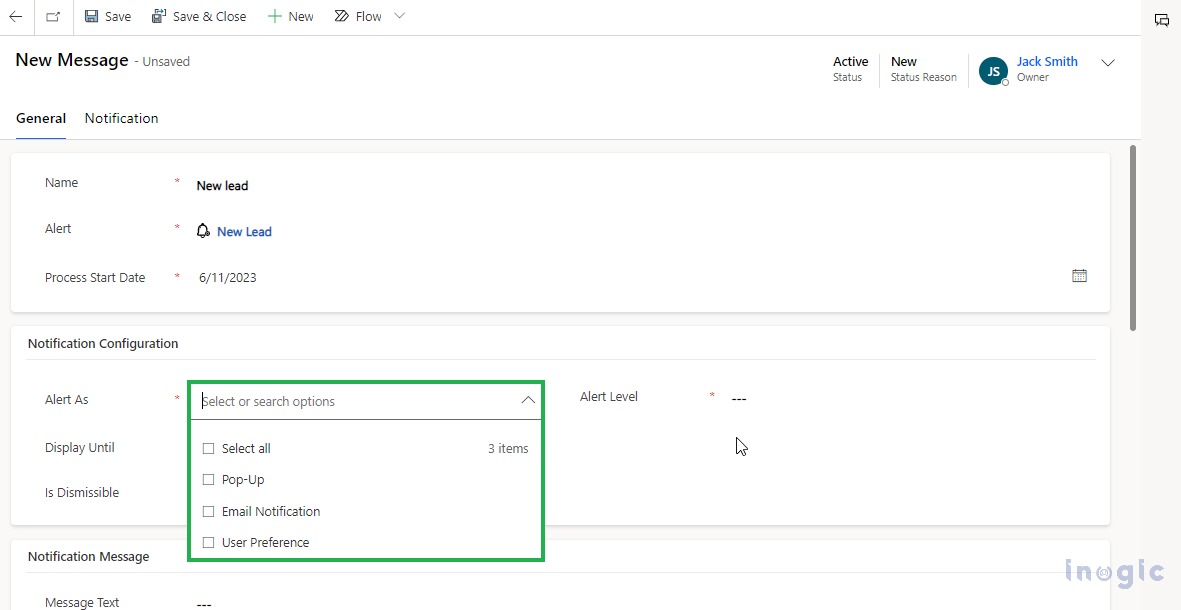This screenshot has height=610, width=1181.
Task: Check the User Preference option
Action: pyautogui.click(x=209, y=542)
